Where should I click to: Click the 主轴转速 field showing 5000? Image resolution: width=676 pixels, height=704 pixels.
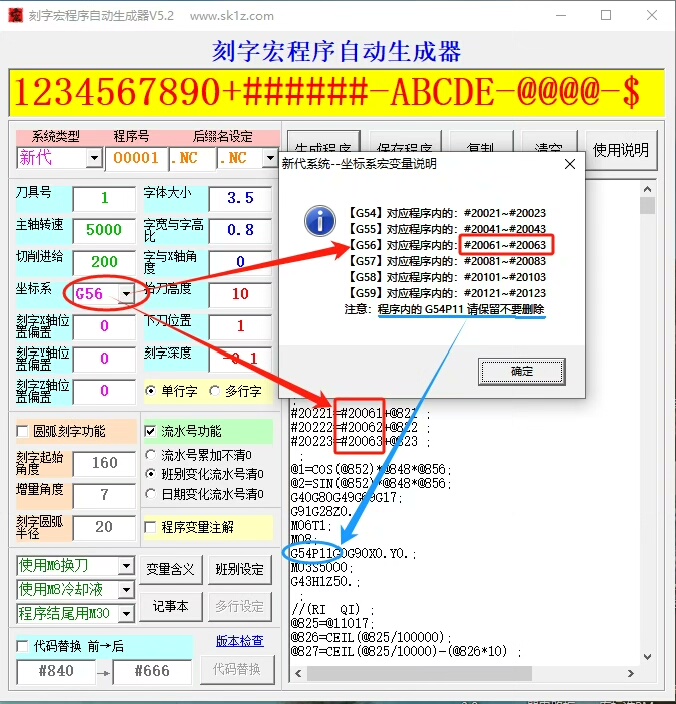pyautogui.click(x=104, y=230)
